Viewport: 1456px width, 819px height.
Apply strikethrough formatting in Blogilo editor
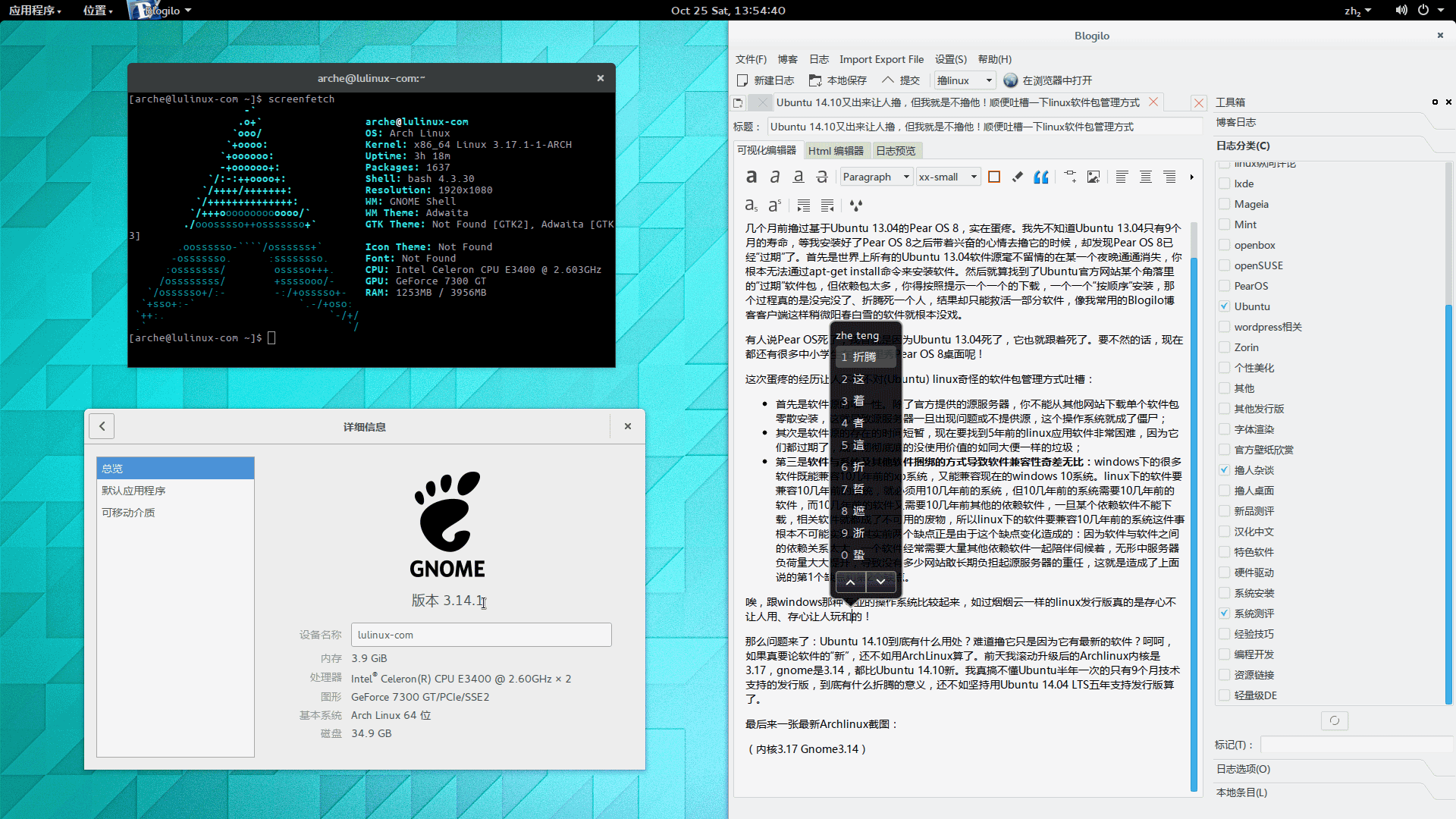(821, 177)
